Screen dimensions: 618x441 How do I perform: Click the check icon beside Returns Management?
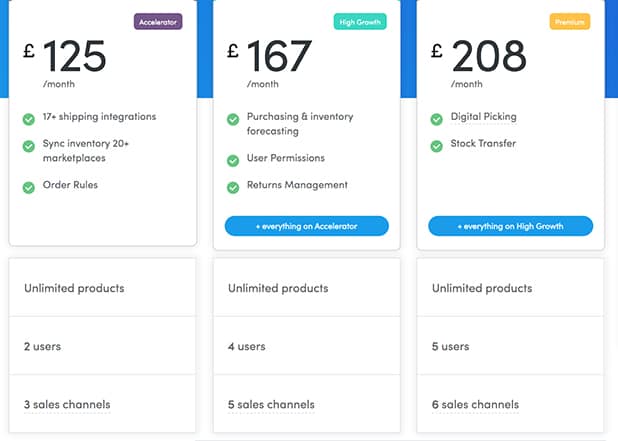click(233, 187)
